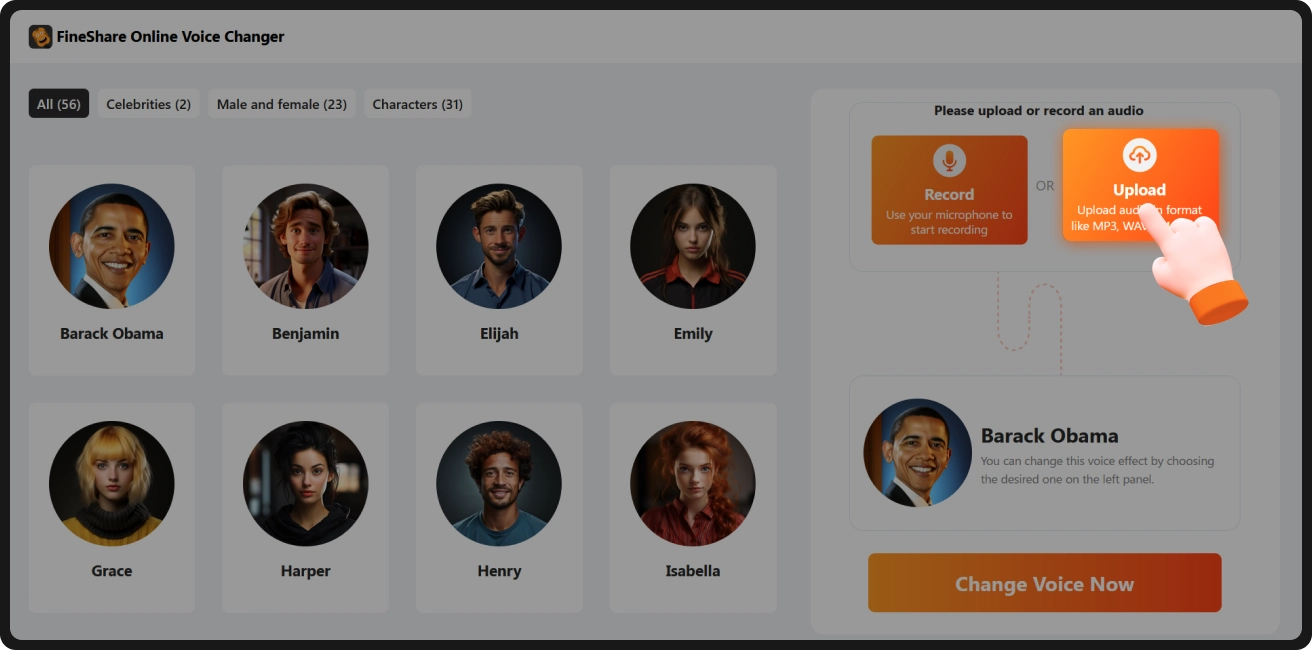Click the selected Barack Obama voice preview image
1312x650 pixels.
coord(917,453)
